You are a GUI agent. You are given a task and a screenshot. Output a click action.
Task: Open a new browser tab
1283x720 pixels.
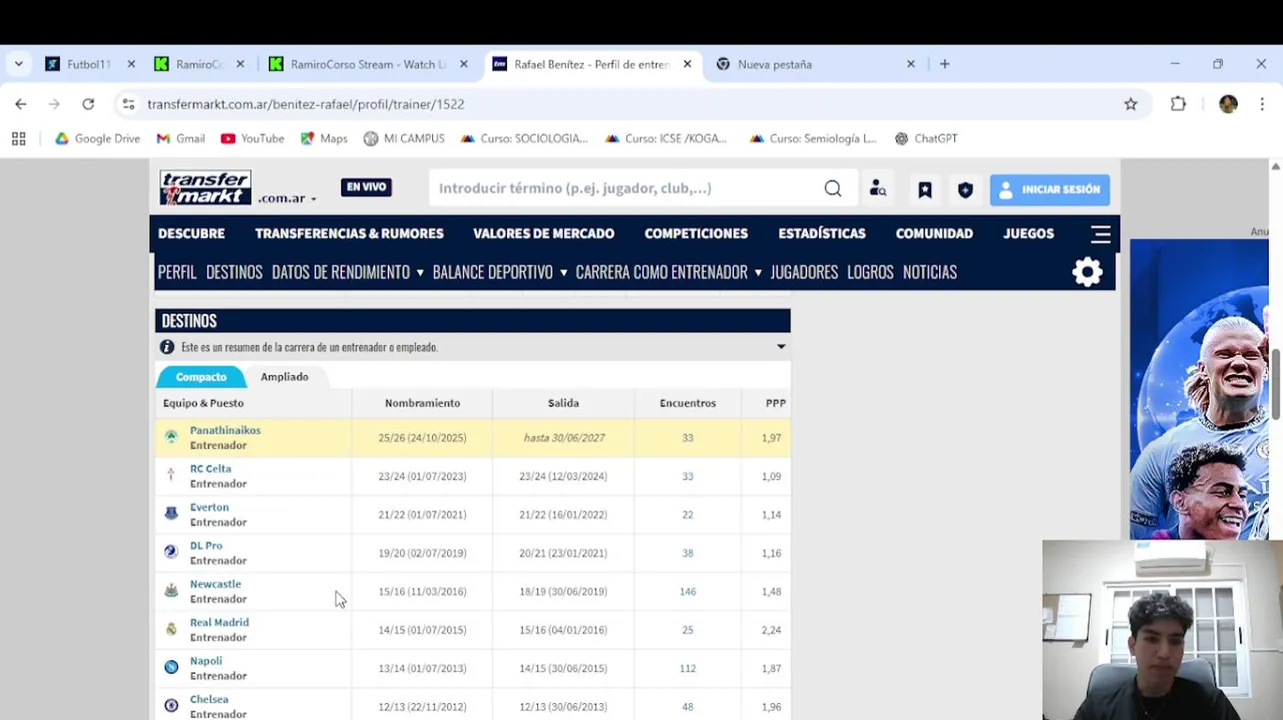944,64
